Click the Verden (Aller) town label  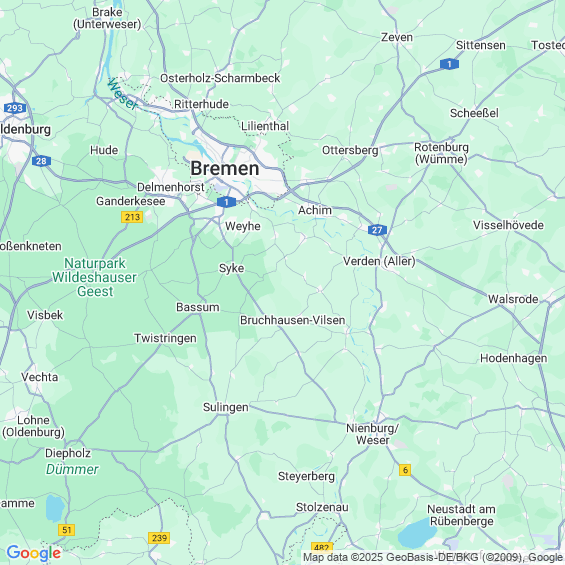click(379, 261)
